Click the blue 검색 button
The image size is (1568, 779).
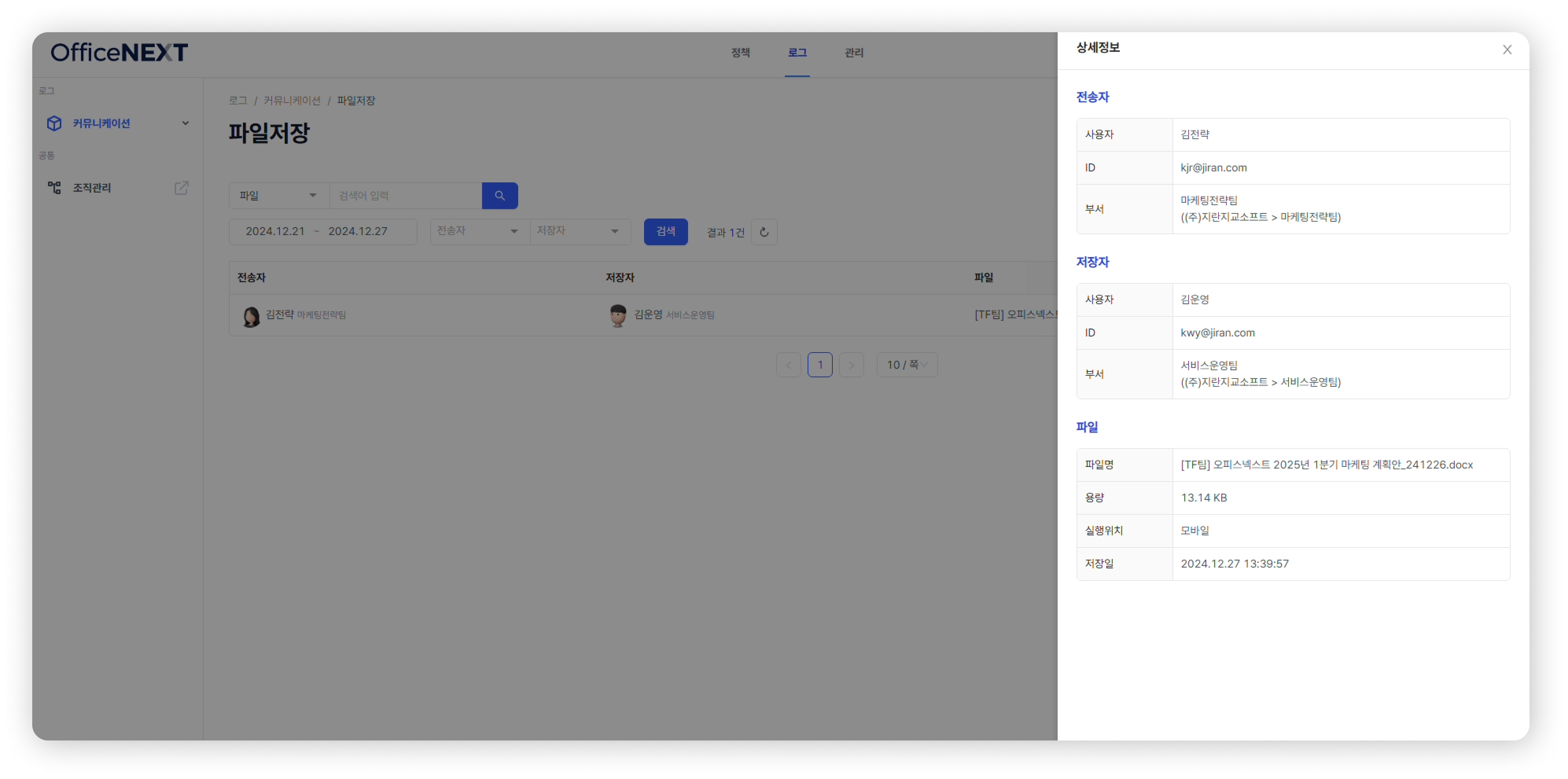pyautogui.click(x=665, y=232)
